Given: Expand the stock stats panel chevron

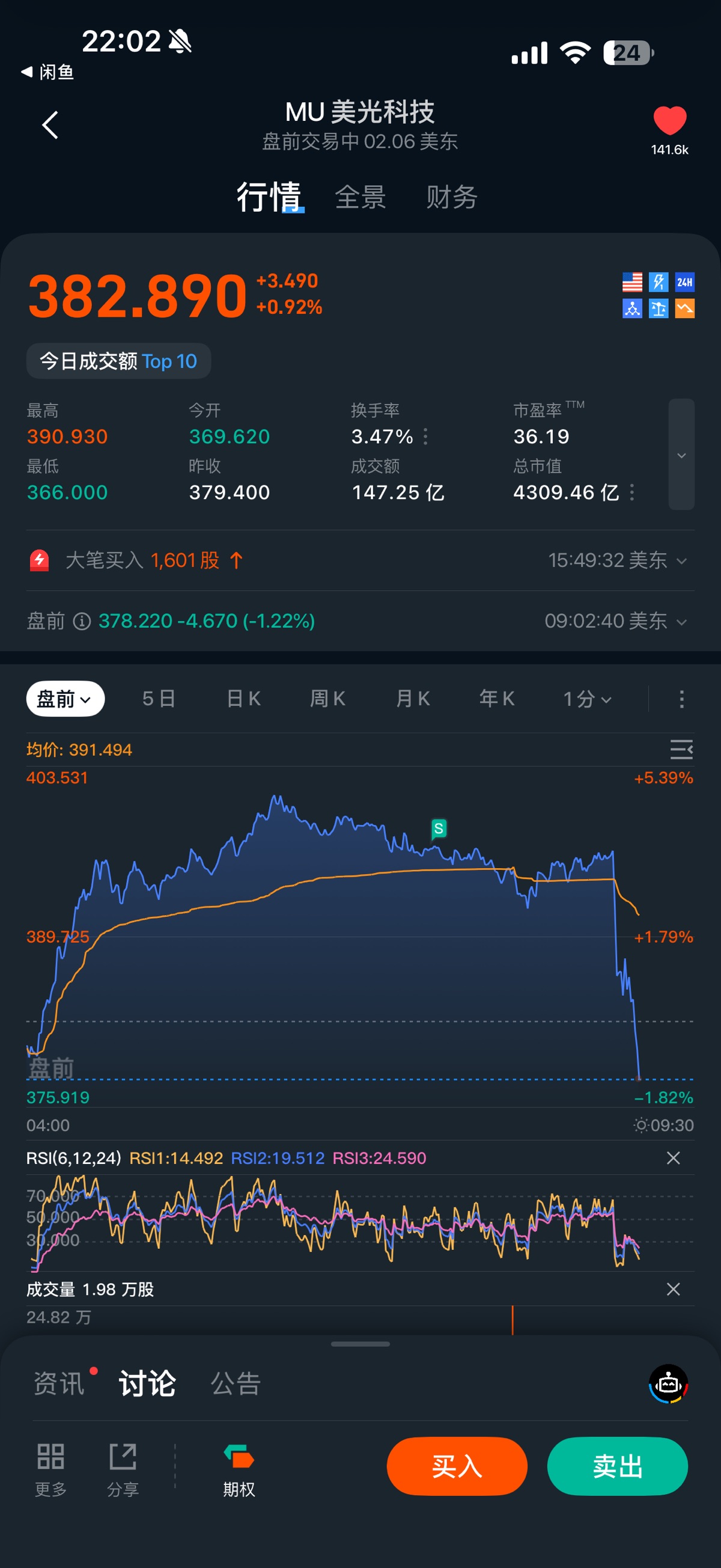Looking at the screenshot, I should click(x=681, y=455).
